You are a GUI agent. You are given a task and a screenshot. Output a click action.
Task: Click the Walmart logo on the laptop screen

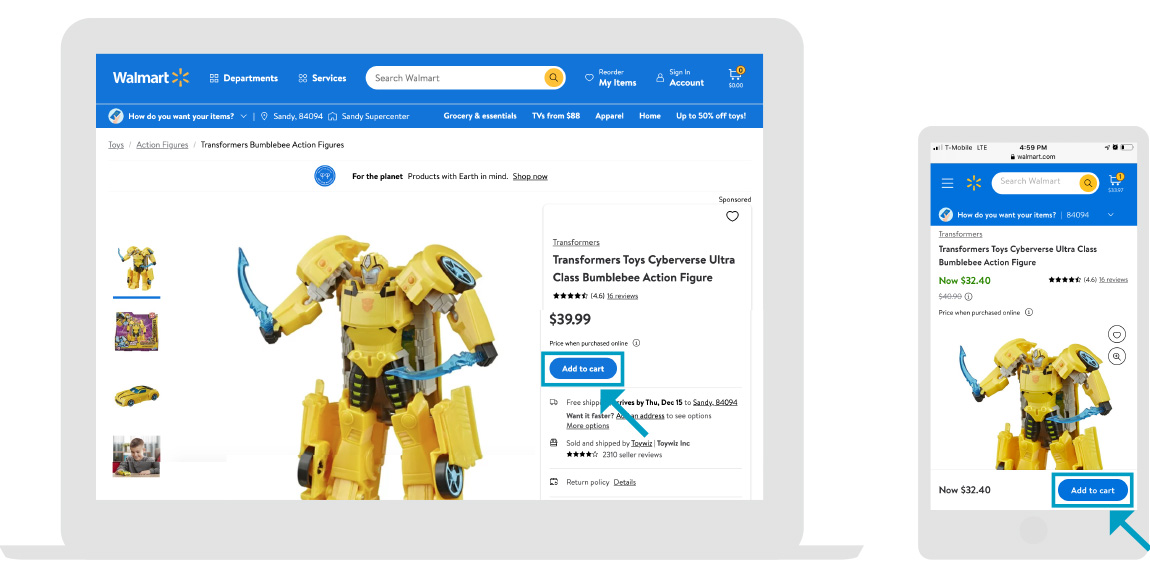pos(150,78)
